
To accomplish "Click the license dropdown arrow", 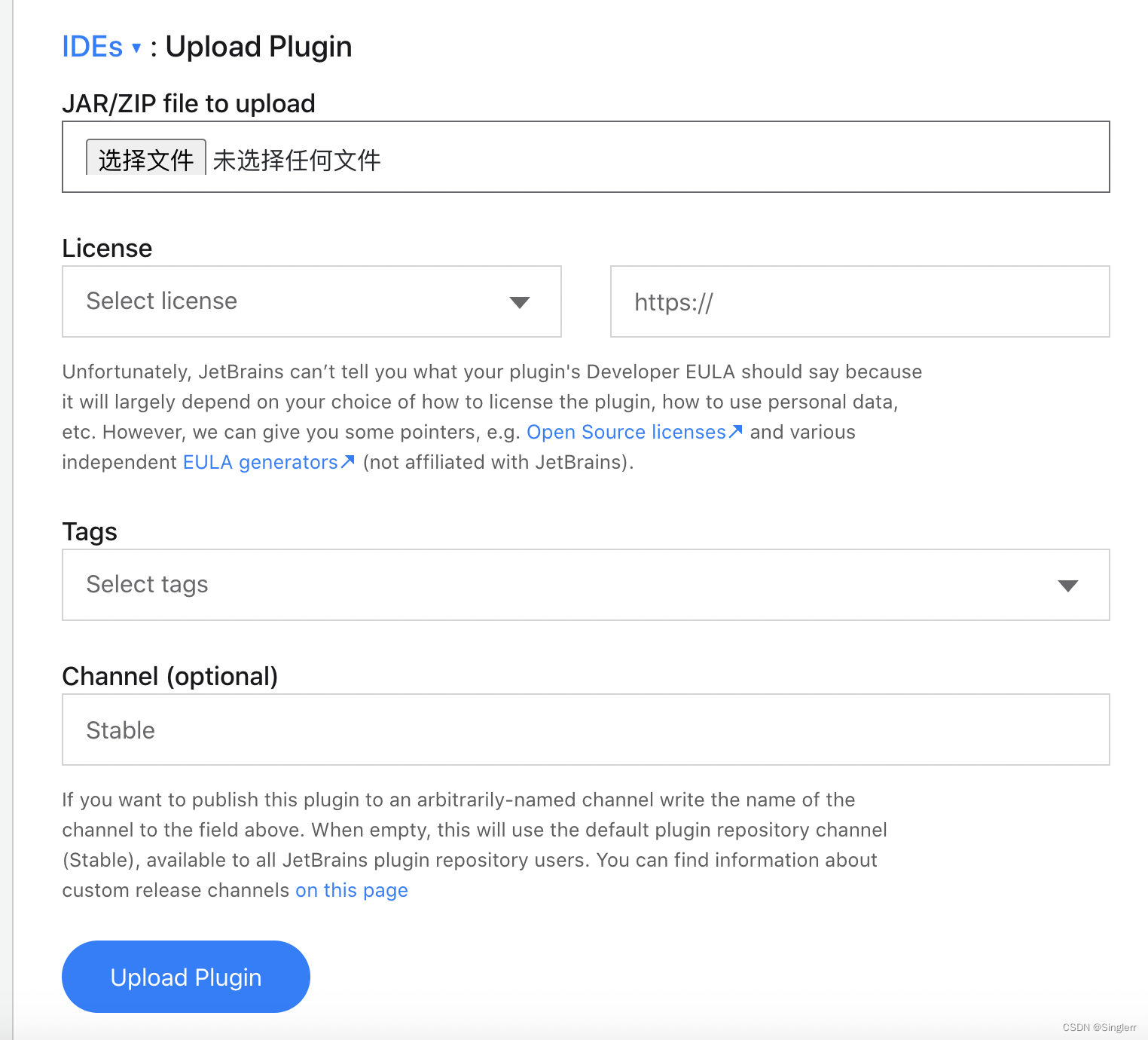I will (520, 303).
